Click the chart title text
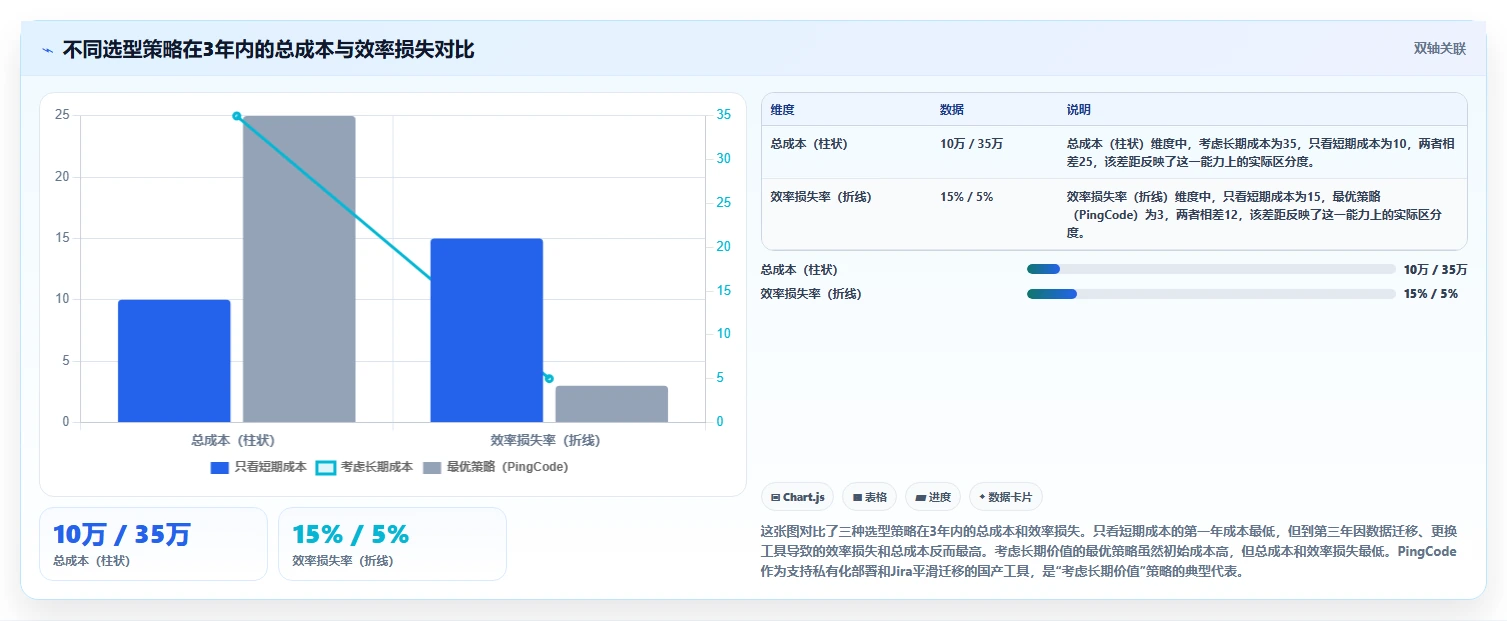 [x=269, y=49]
